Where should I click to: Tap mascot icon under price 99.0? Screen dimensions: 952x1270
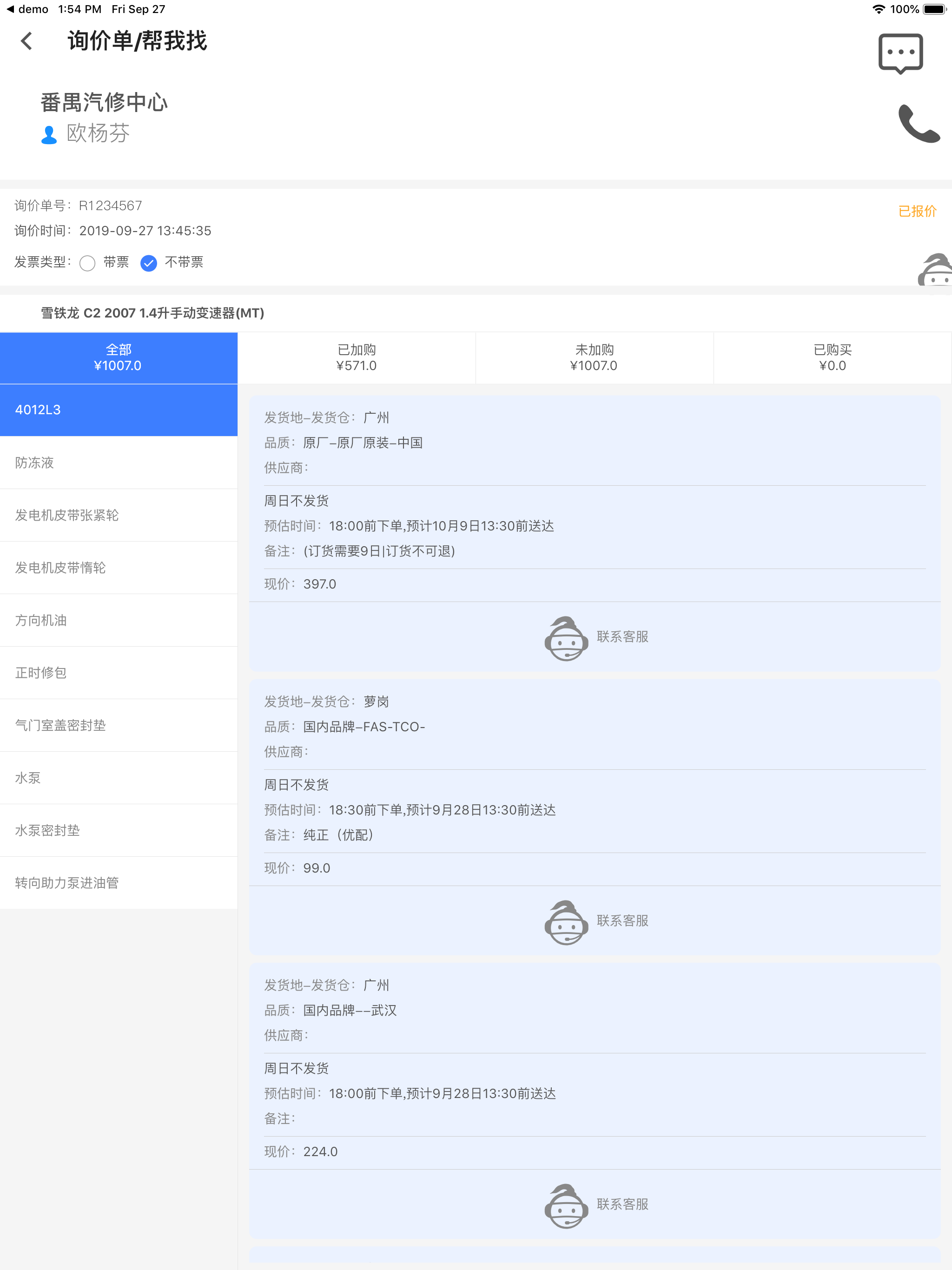point(566,922)
